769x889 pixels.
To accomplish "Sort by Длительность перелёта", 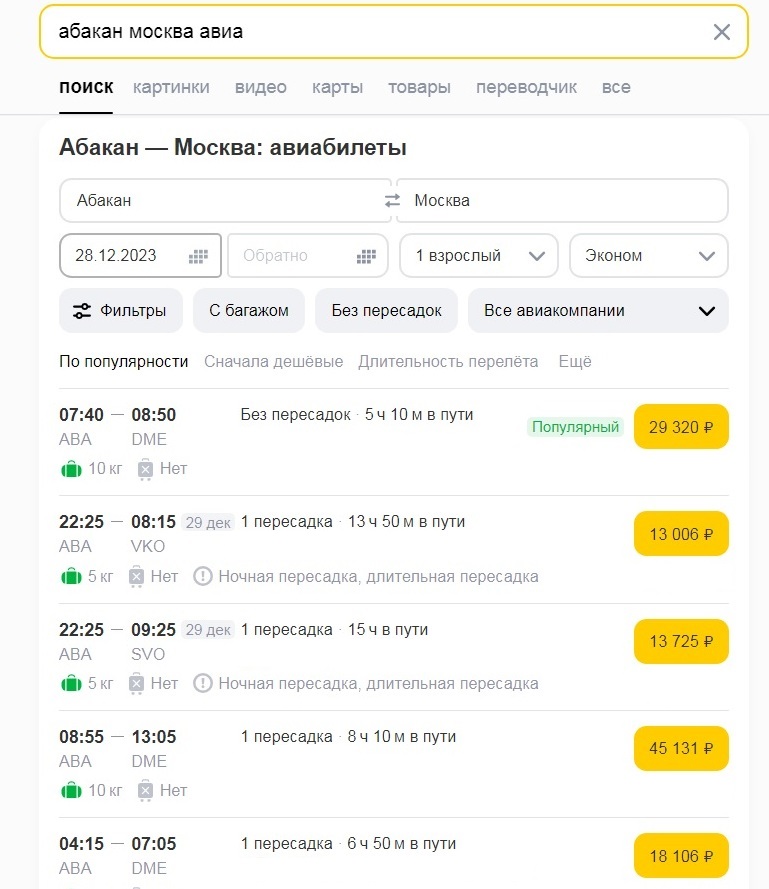I will pos(448,361).
